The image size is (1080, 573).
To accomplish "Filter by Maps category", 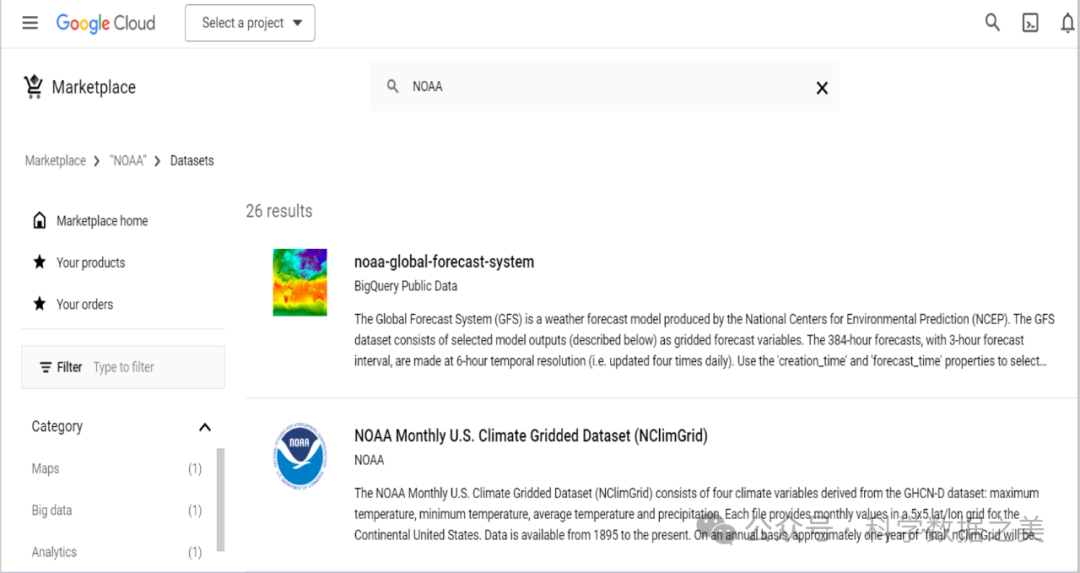I will point(46,469).
